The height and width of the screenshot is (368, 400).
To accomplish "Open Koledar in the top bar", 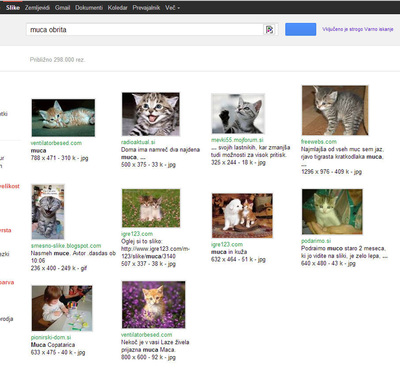I will click(x=117, y=7).
